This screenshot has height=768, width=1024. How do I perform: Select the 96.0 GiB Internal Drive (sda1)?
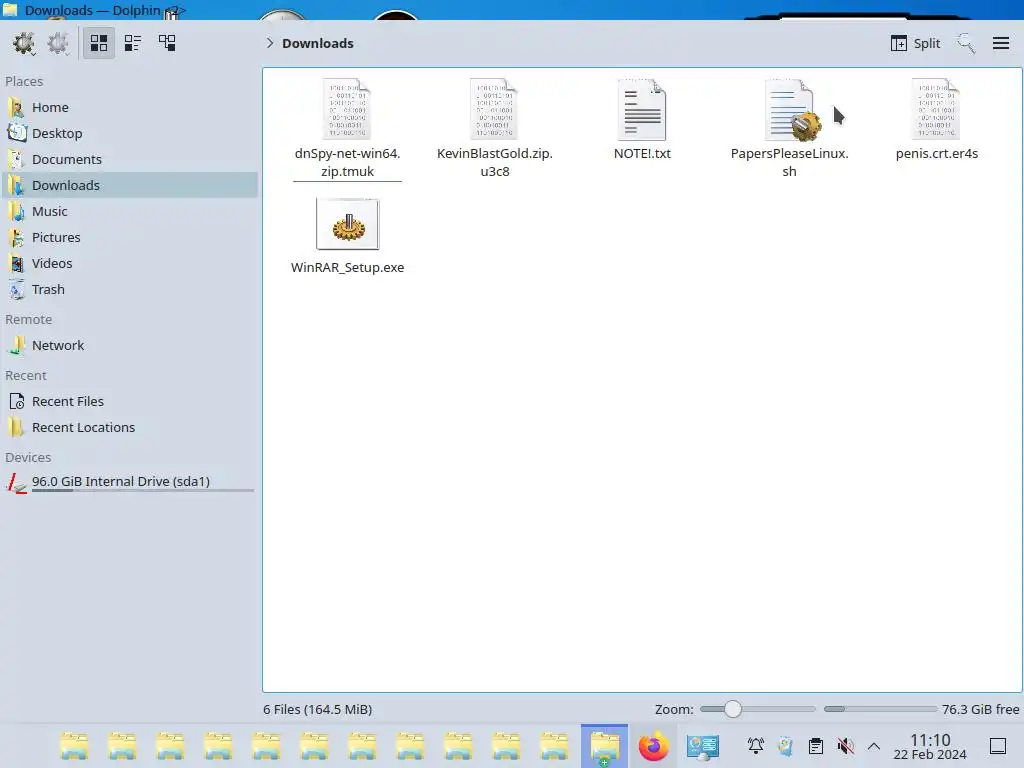(129, 482)
